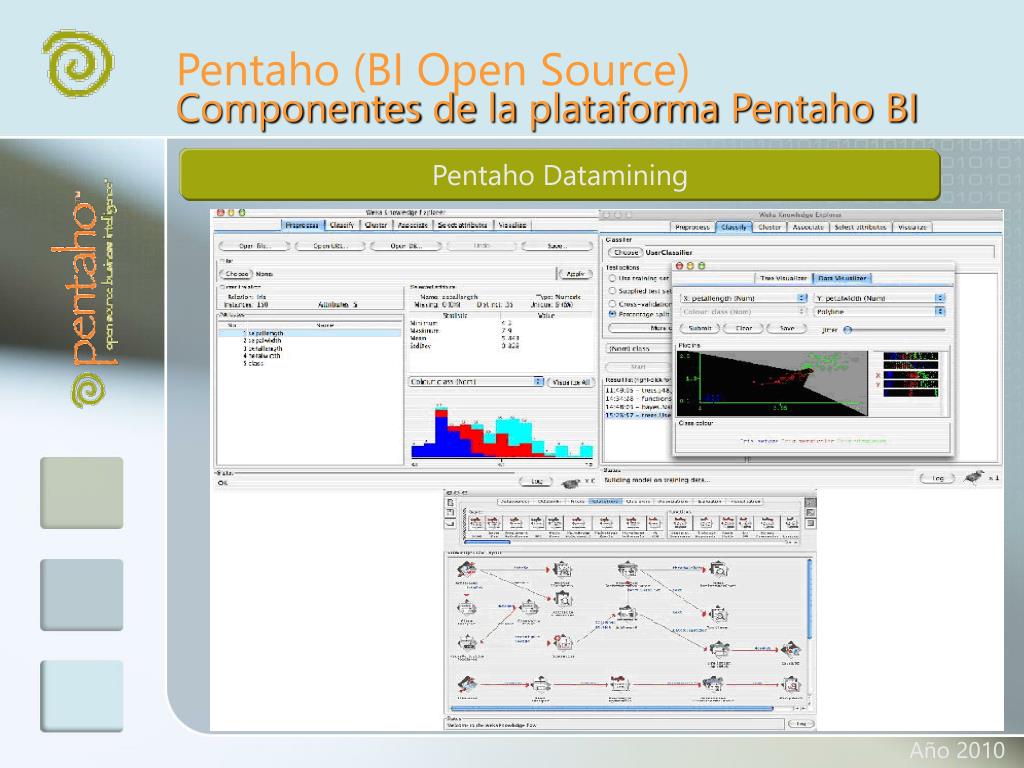
Task: Click Choose button for filter
Action: (236, 274)
